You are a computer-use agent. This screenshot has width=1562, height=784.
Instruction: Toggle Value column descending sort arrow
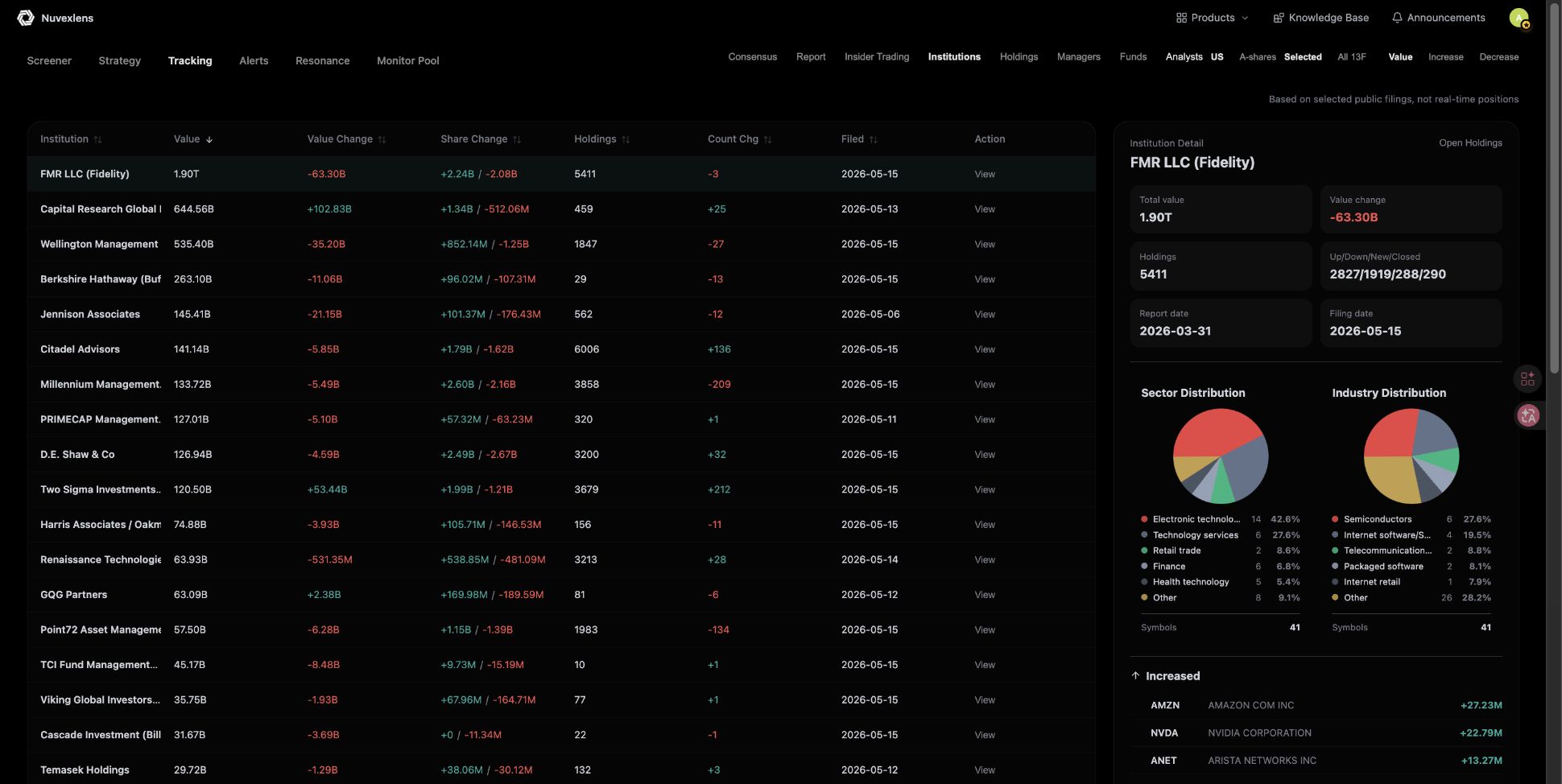pos(209,139)
